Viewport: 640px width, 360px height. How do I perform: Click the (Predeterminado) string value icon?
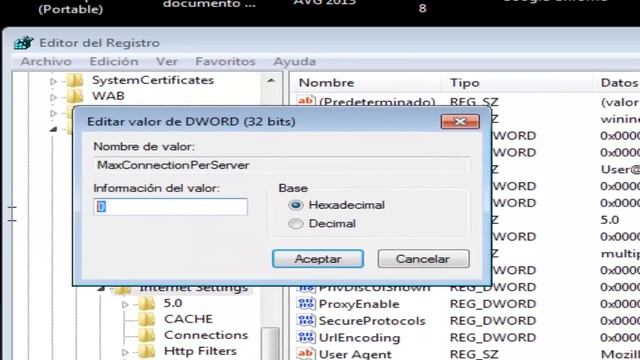[x=306, y=101]
